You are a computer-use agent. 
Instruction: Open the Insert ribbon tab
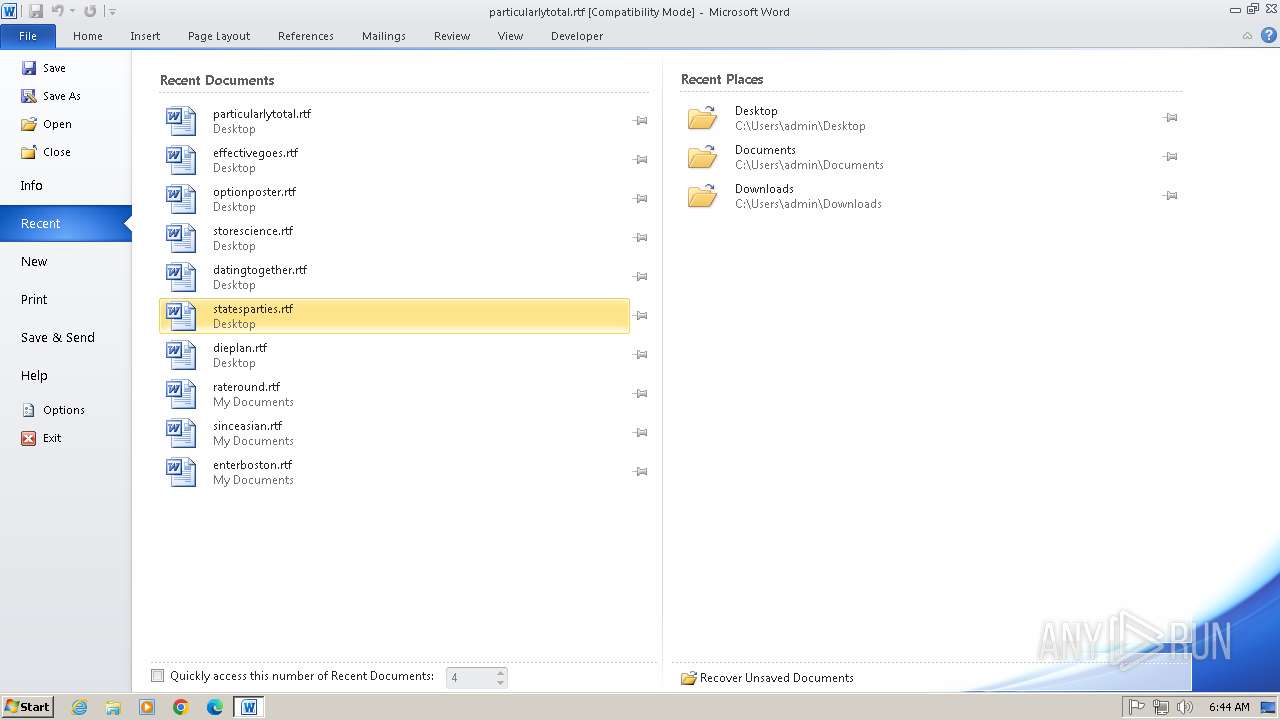pyautogui.click(x=145, y=36)
